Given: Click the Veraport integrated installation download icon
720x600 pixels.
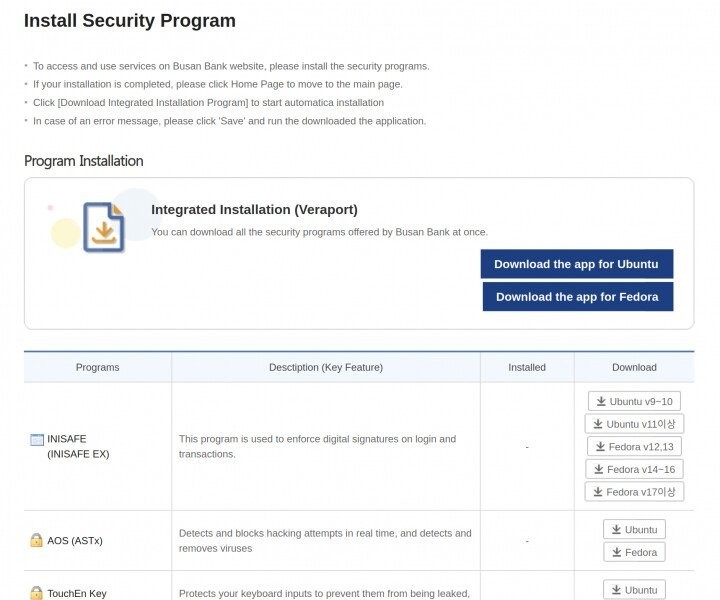Looking at the screenshot, I should click(x=103, y=227).
